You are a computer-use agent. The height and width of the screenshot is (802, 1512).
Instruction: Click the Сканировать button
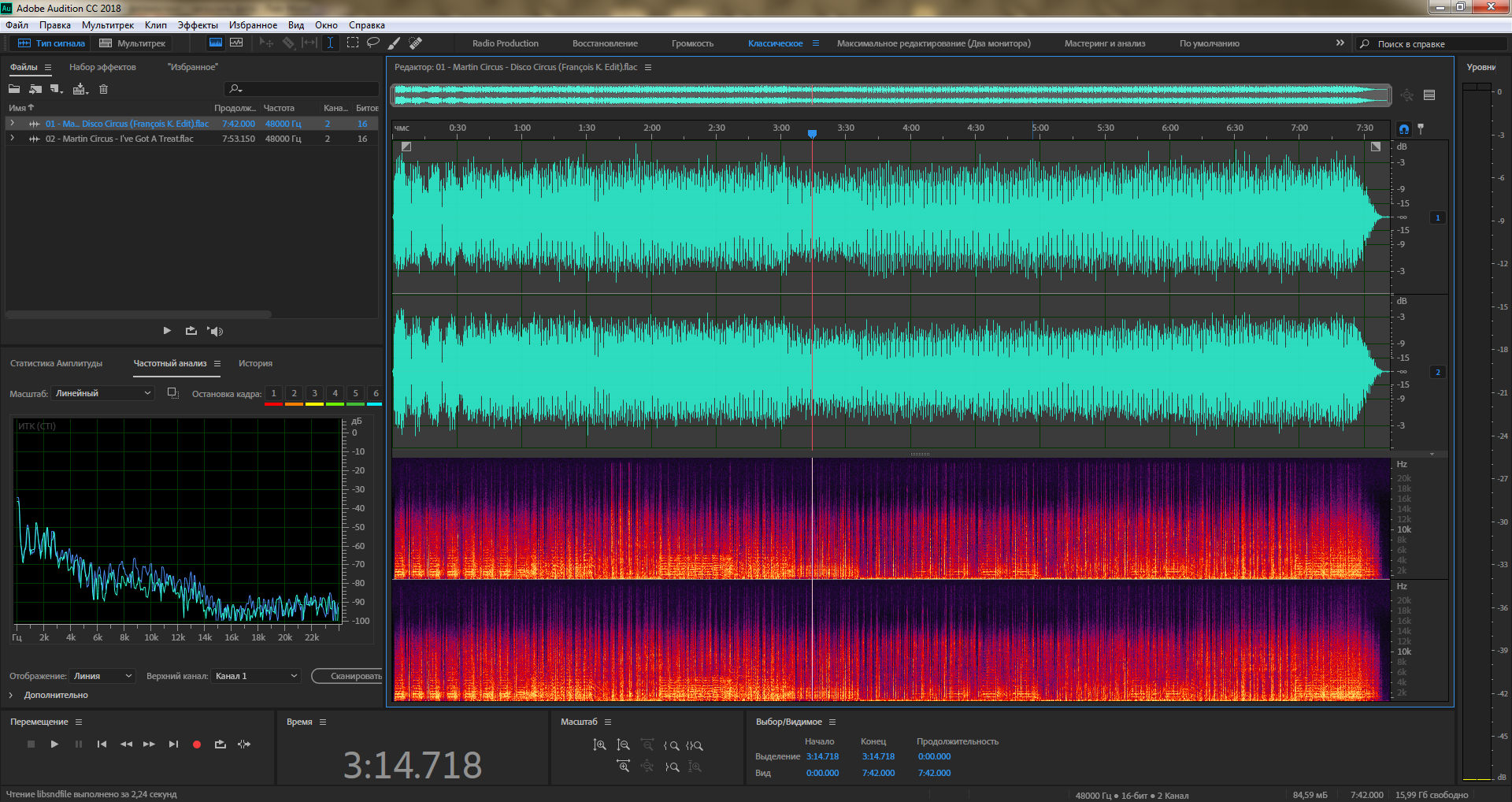348,676
